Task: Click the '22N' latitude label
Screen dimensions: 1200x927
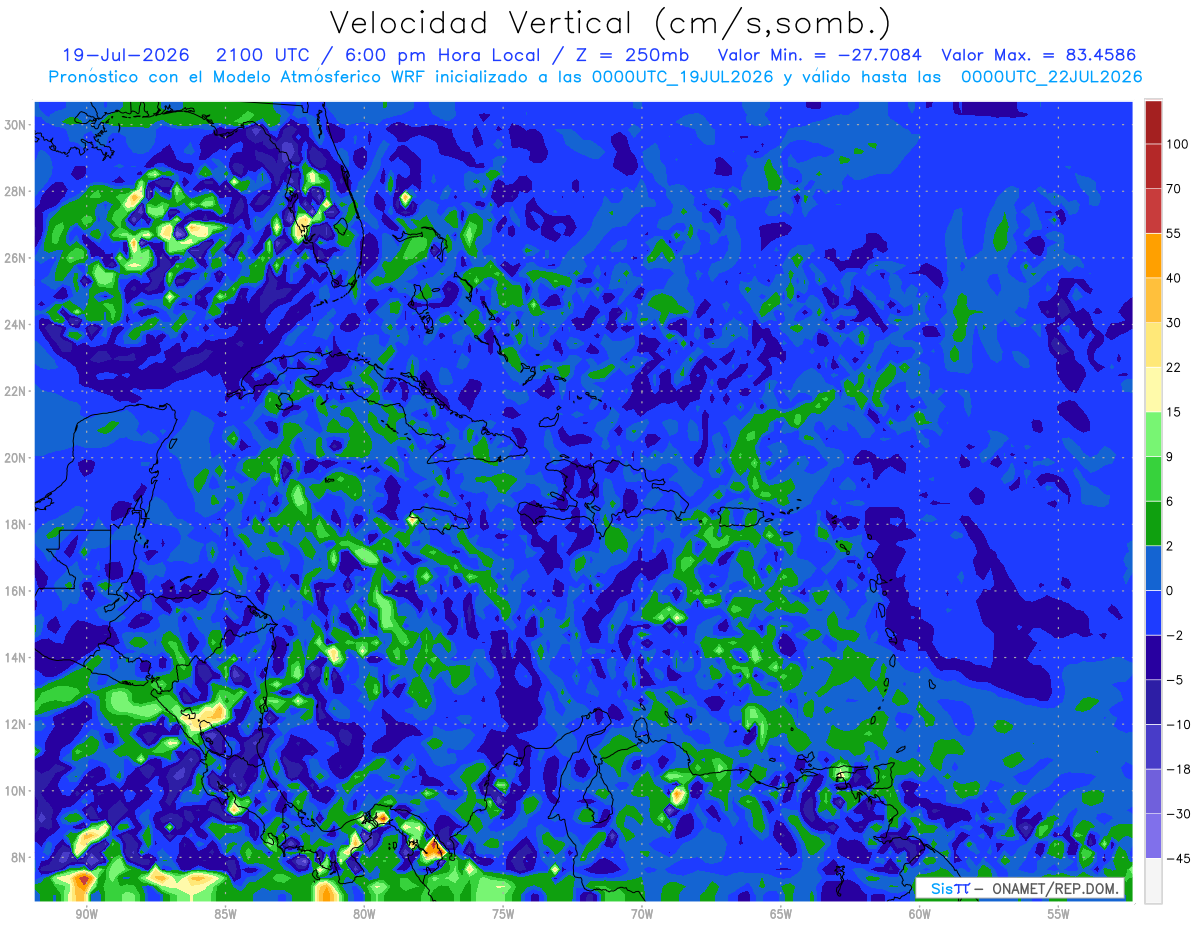Action: tap(17, 391)
